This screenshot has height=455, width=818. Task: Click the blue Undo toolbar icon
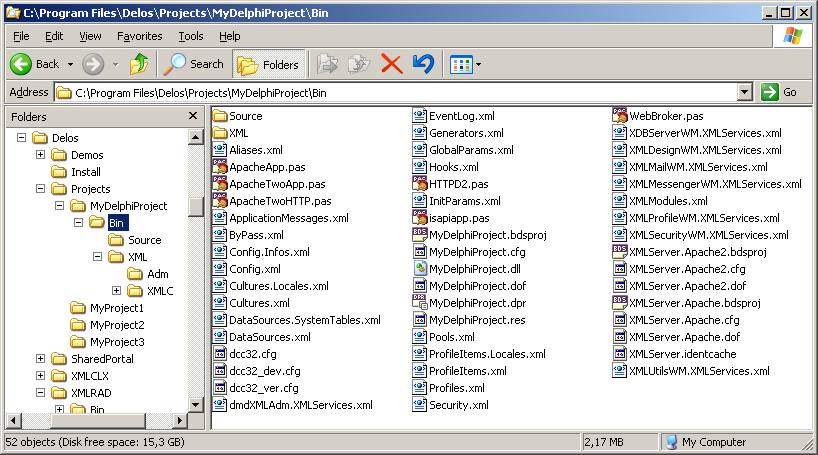423,64
